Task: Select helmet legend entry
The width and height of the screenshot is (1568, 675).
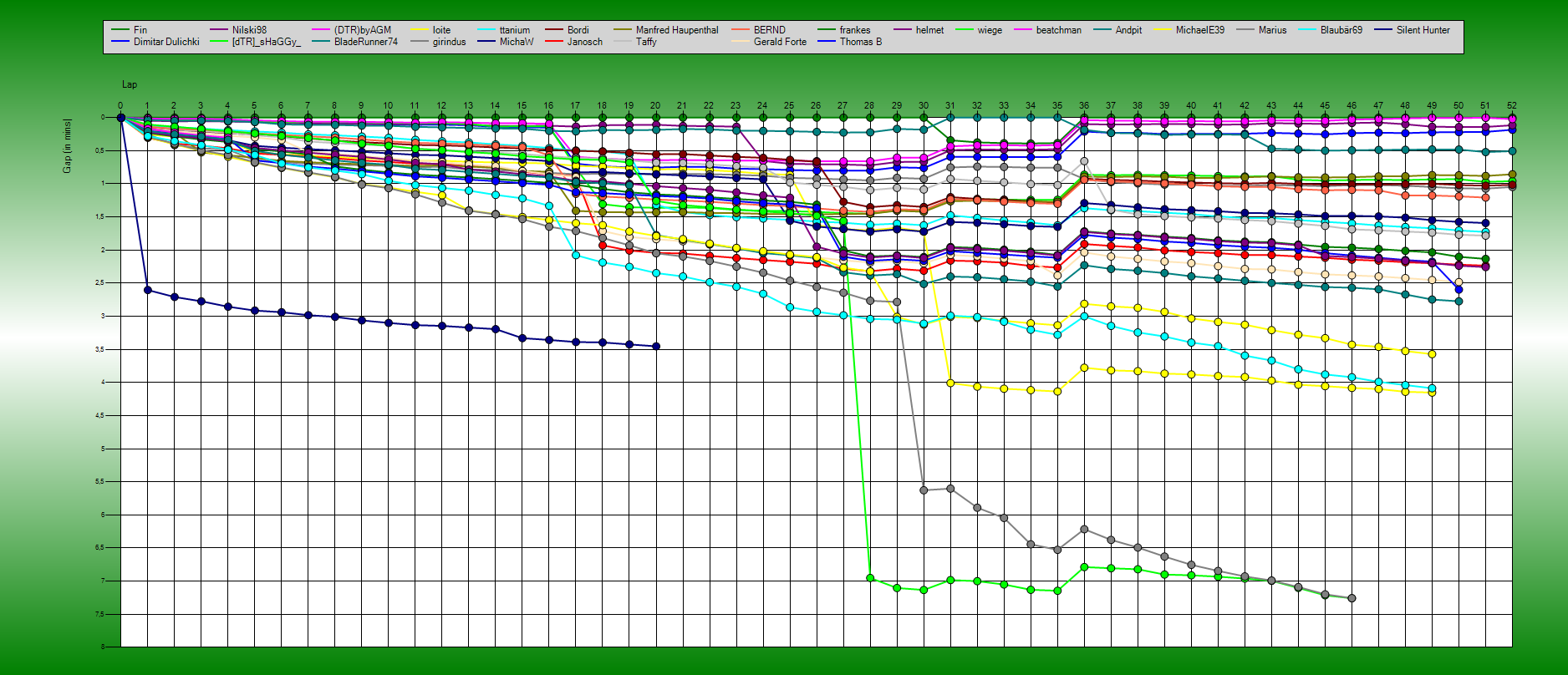Action: click(929, 30)
